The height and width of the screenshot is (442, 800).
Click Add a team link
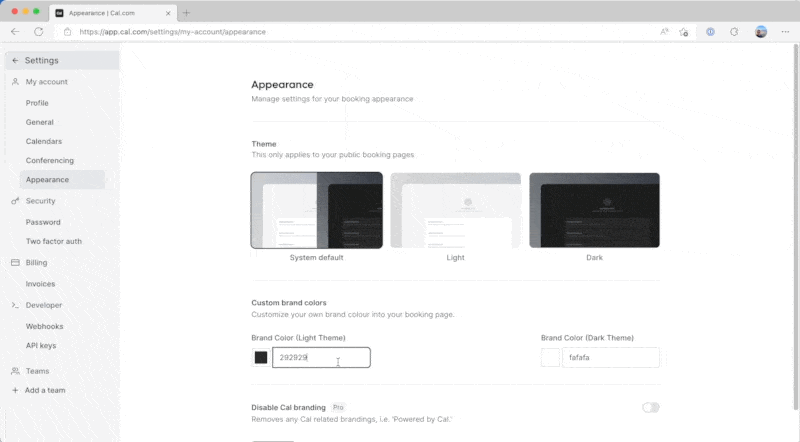[x=45, y=390]
